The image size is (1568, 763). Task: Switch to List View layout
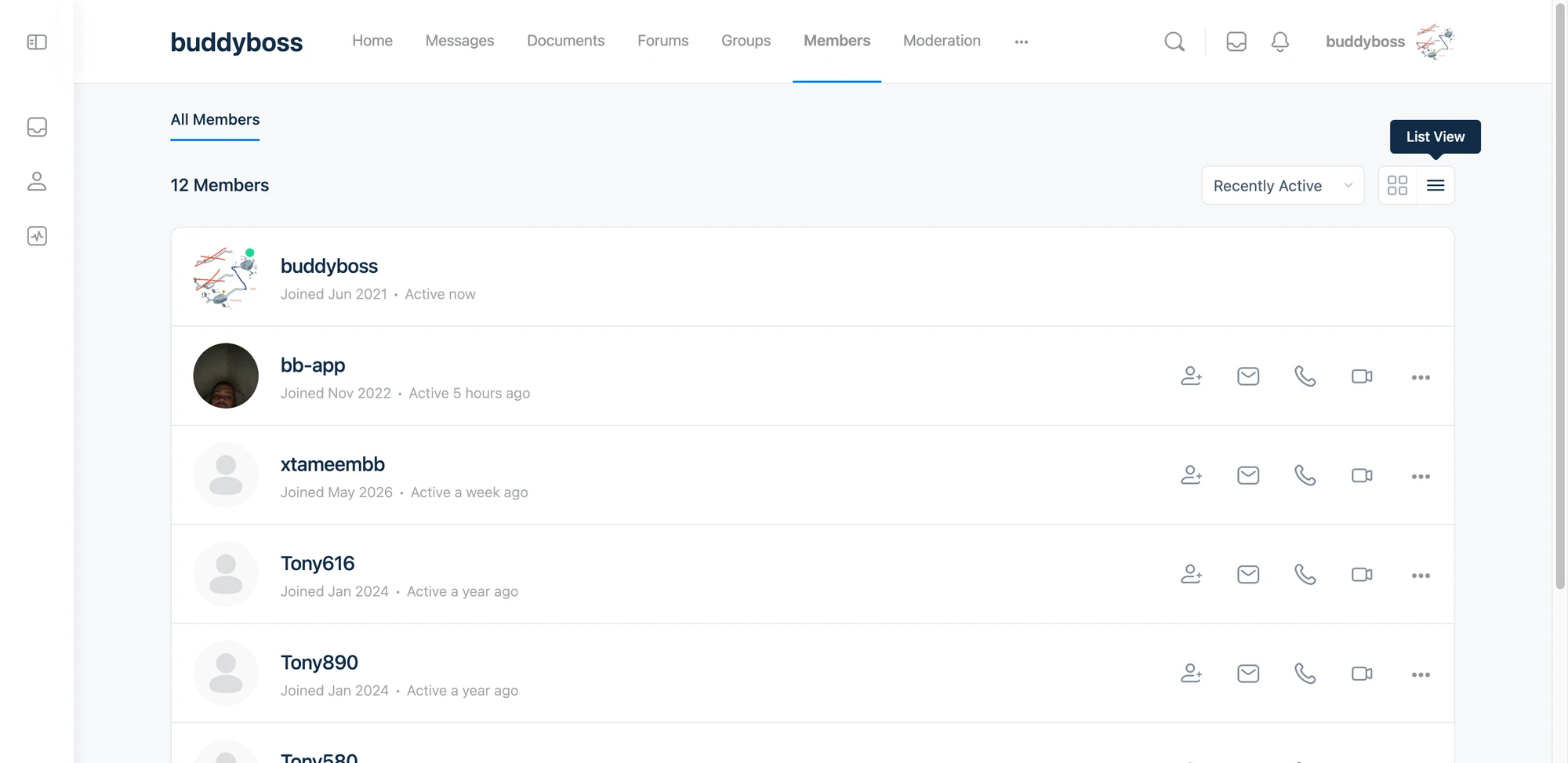click(x=1436, y=186)
